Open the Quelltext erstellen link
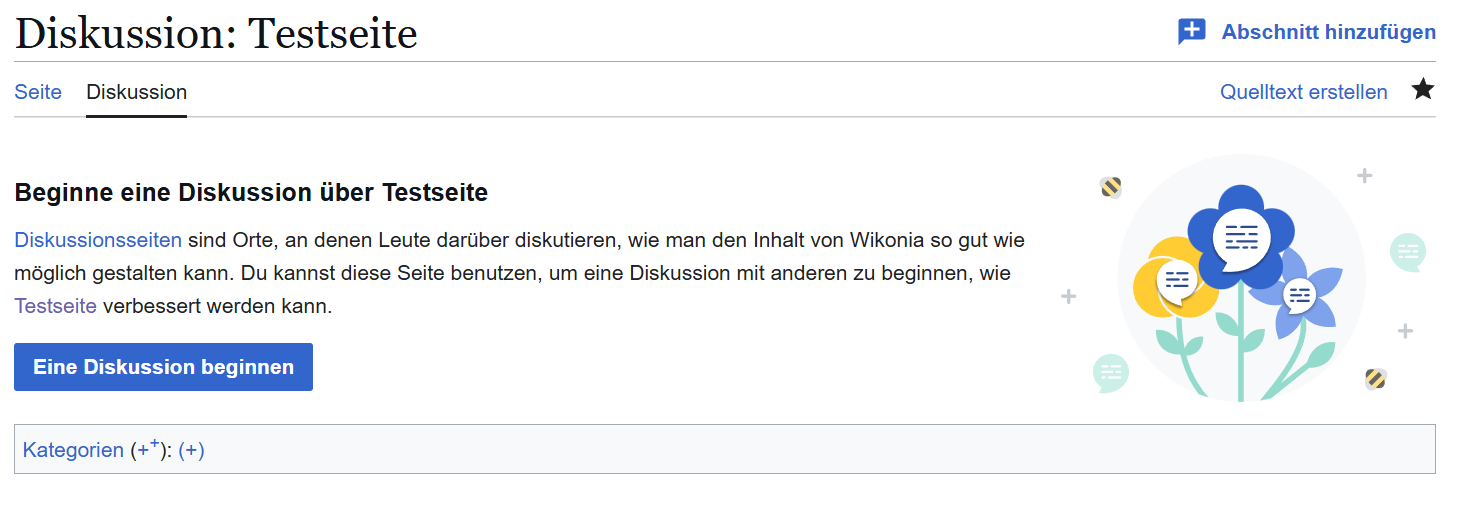Screen dimensions: 1470x511 1303,92
